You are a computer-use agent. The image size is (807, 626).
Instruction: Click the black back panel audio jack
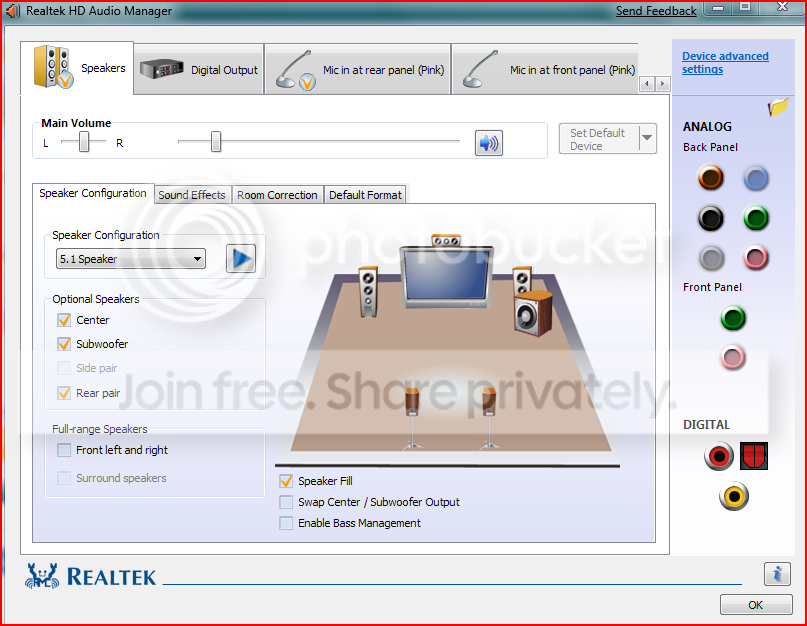tap(711, 218)
